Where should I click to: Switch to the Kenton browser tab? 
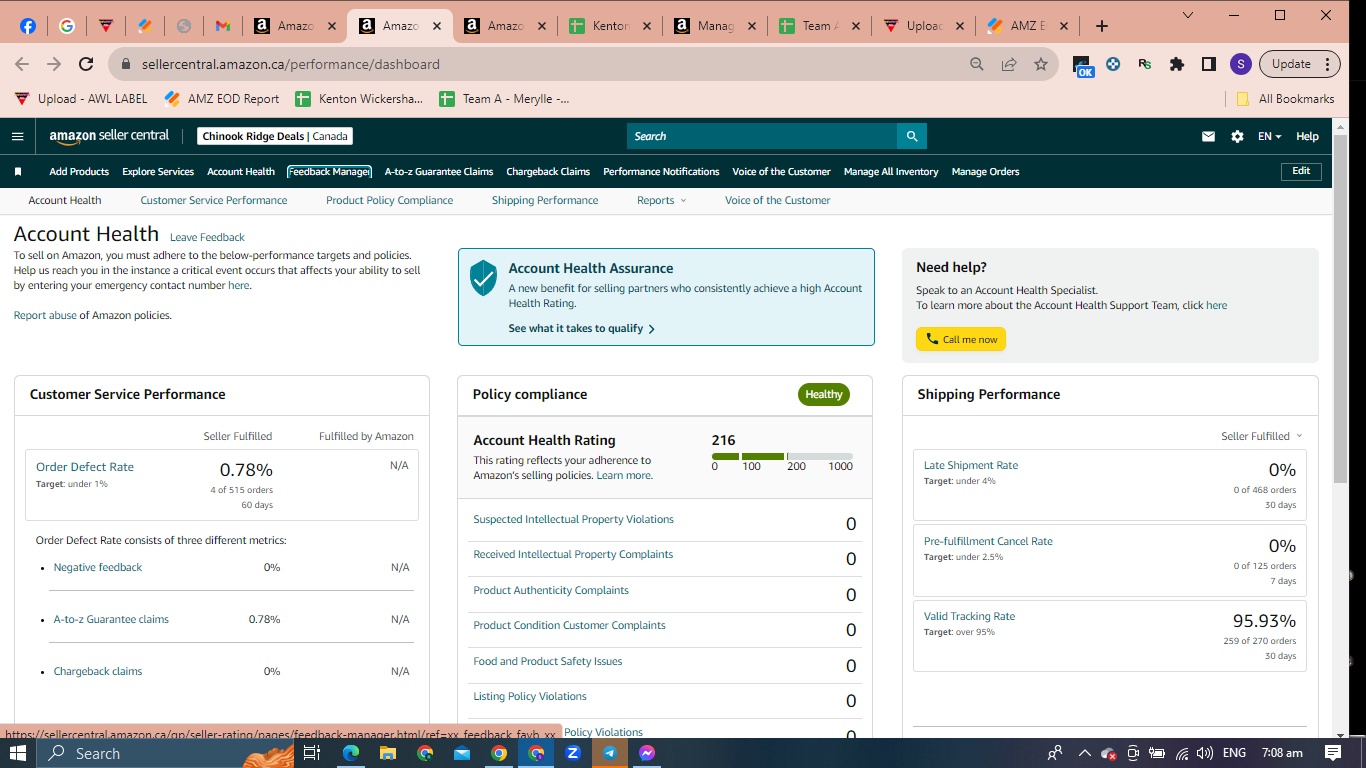pos(609,26)
